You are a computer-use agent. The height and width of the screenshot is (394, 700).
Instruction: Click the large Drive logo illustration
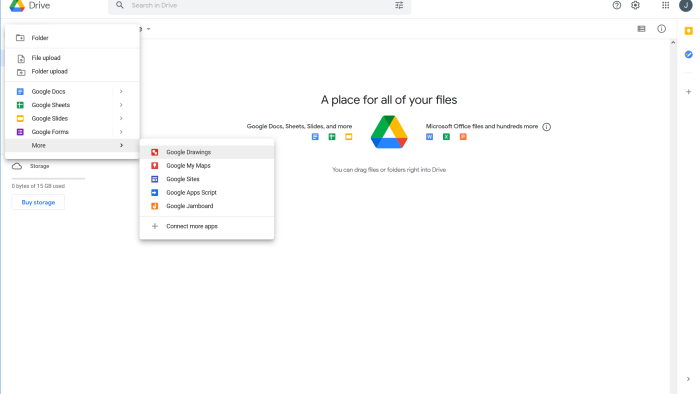[389, 132]
